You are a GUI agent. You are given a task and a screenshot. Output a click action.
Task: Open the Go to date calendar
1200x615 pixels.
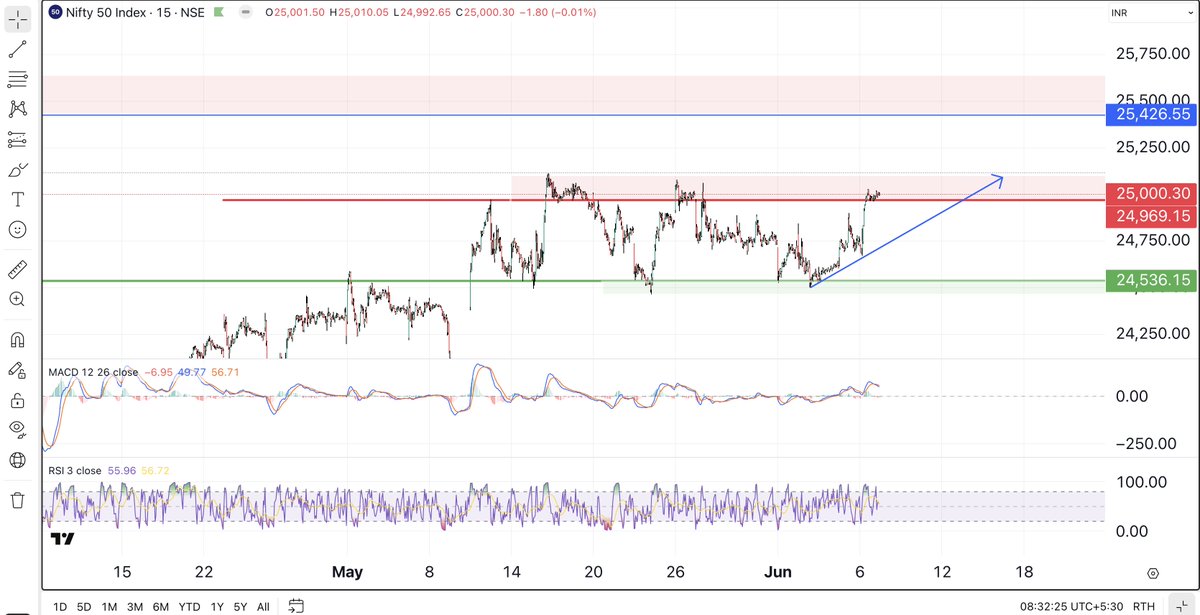tap(295, 605)
